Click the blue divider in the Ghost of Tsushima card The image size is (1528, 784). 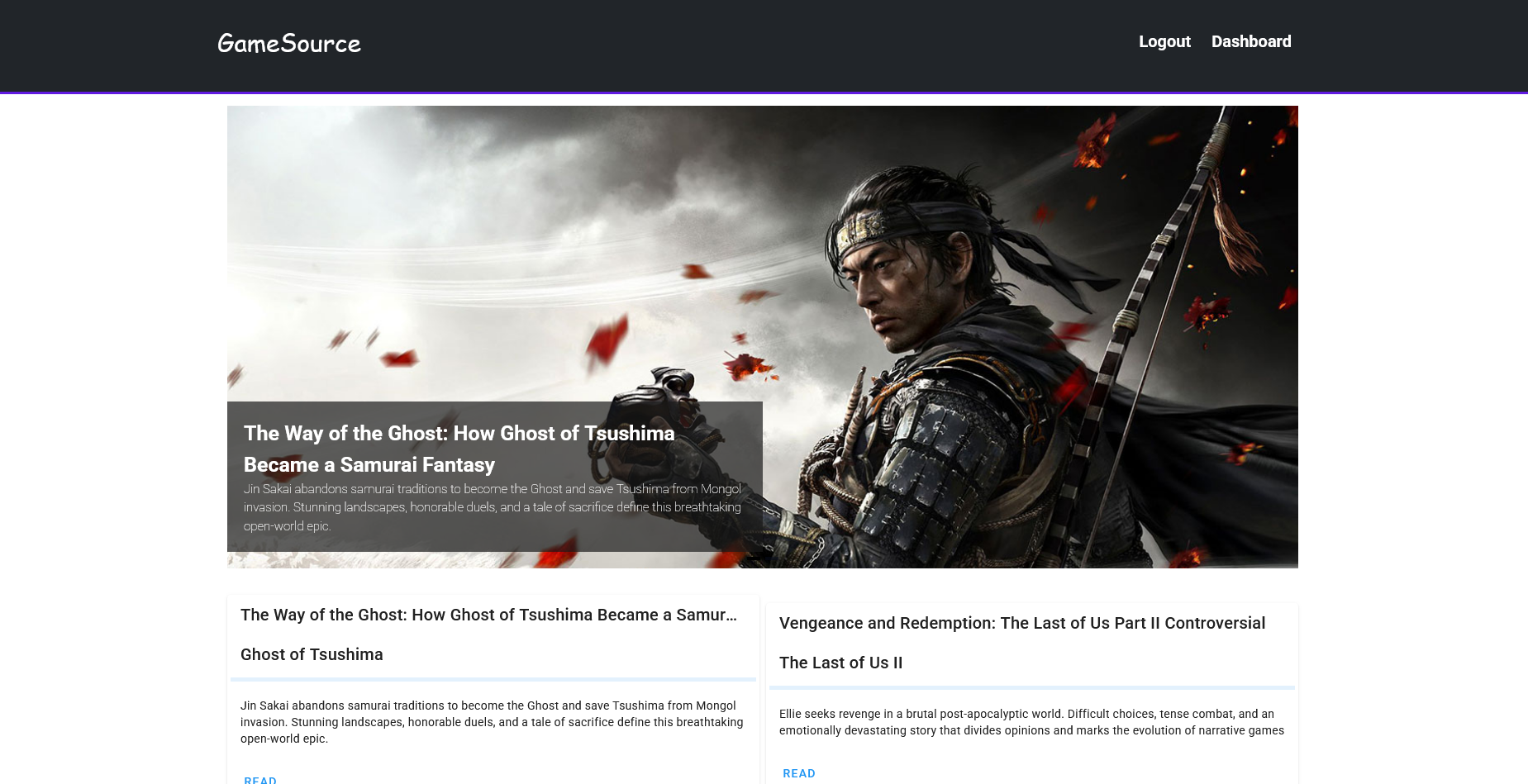tap(493, 679)
